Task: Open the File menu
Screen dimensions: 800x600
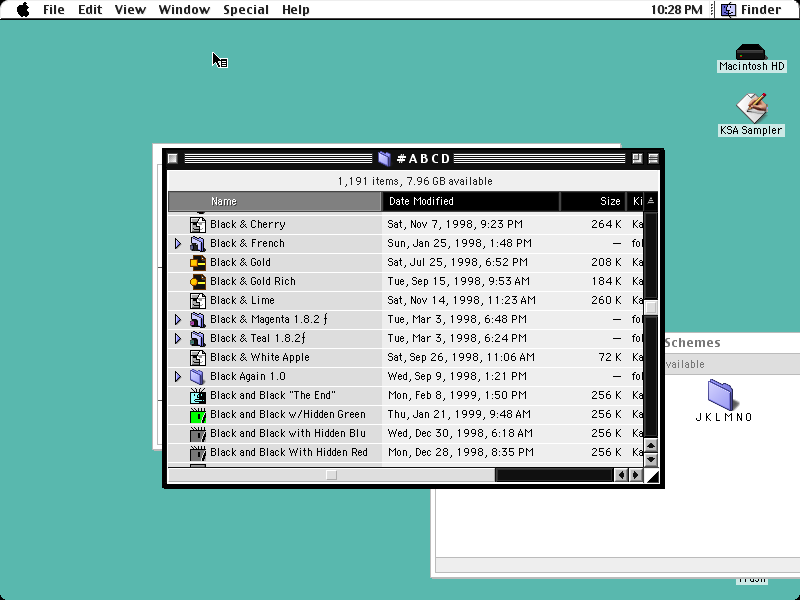Action: coord(54,10)
